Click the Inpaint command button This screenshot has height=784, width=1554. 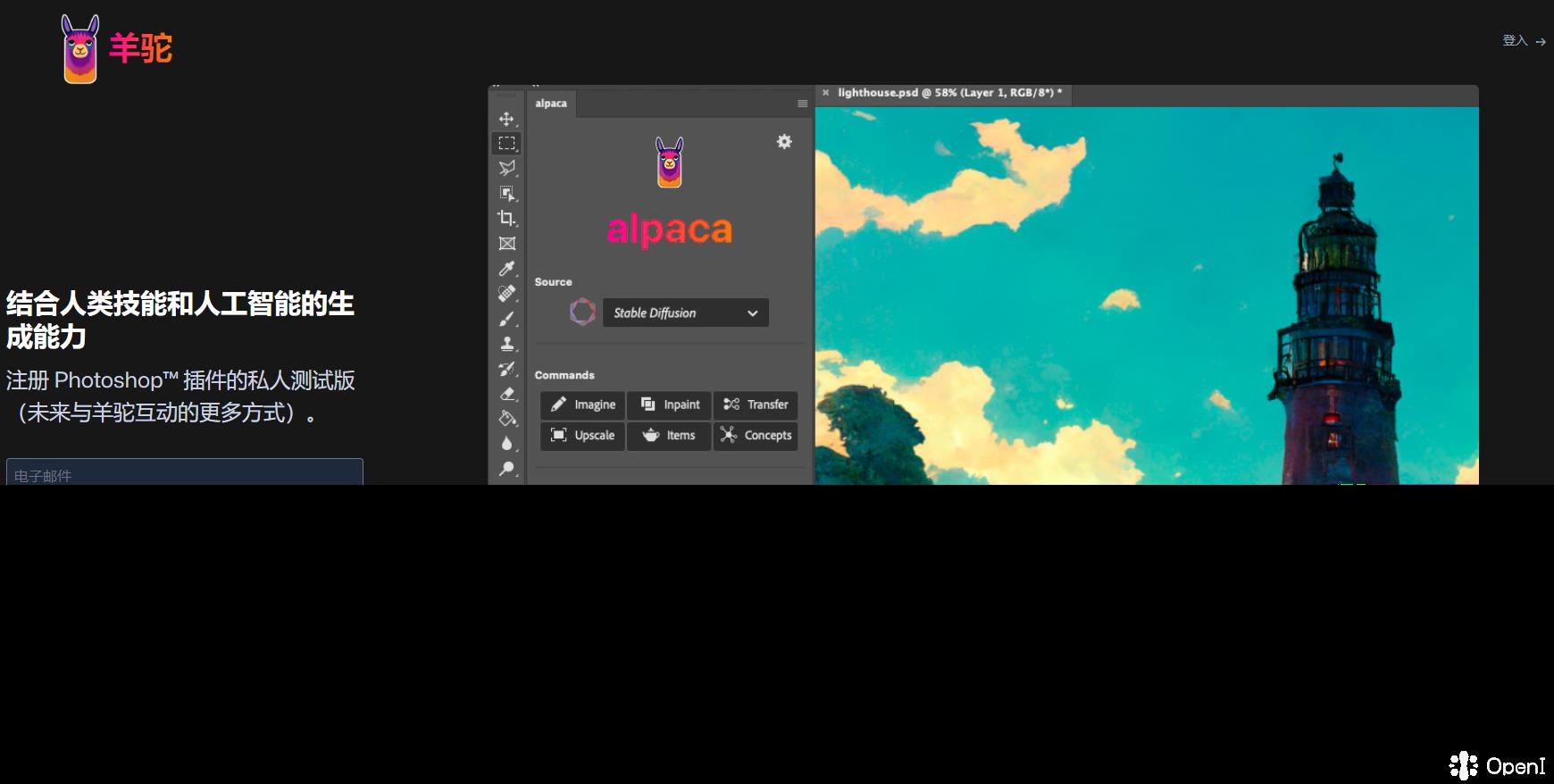(x=669, y=405)
